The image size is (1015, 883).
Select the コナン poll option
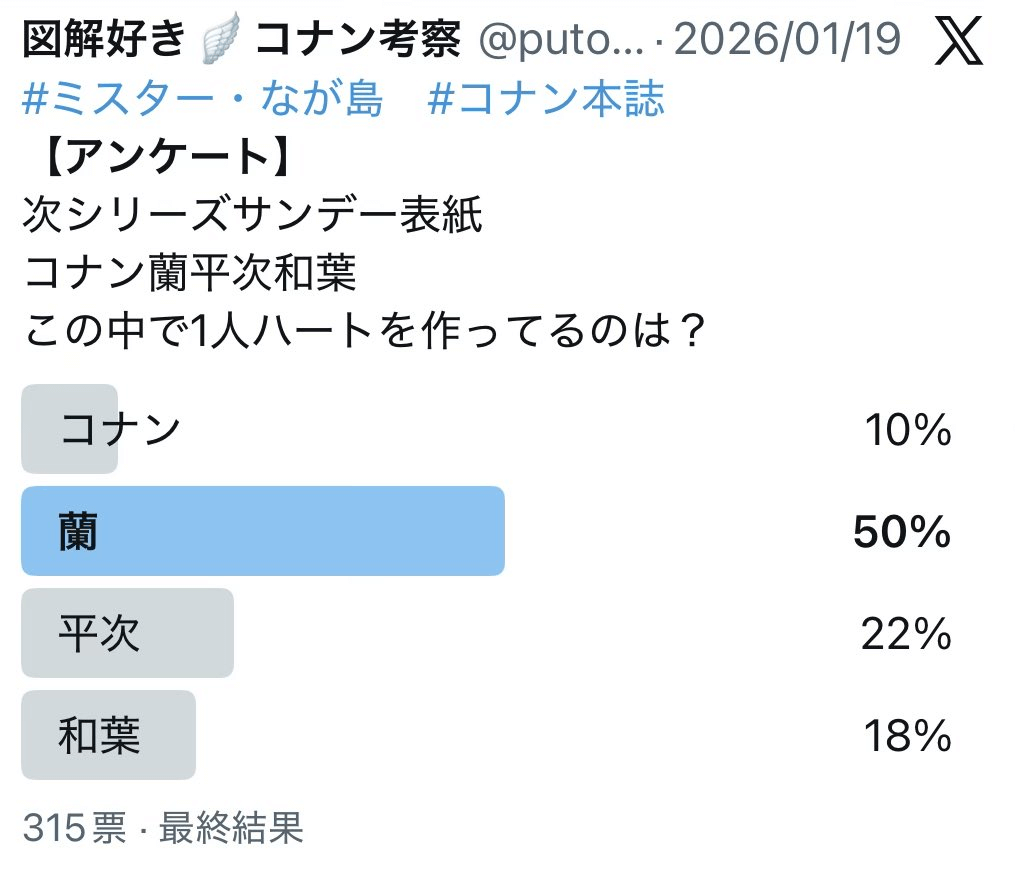pos(120,429)
